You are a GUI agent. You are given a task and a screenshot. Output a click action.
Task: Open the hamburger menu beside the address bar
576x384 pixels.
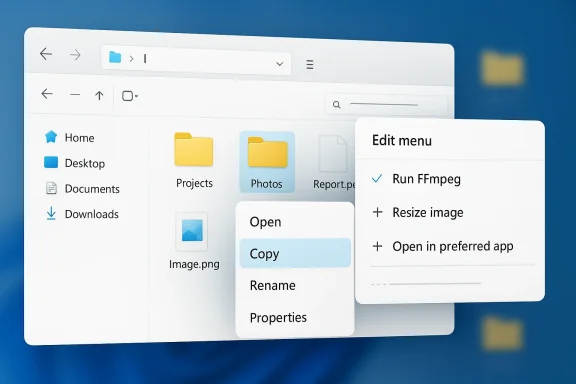[x=310, y=65]
